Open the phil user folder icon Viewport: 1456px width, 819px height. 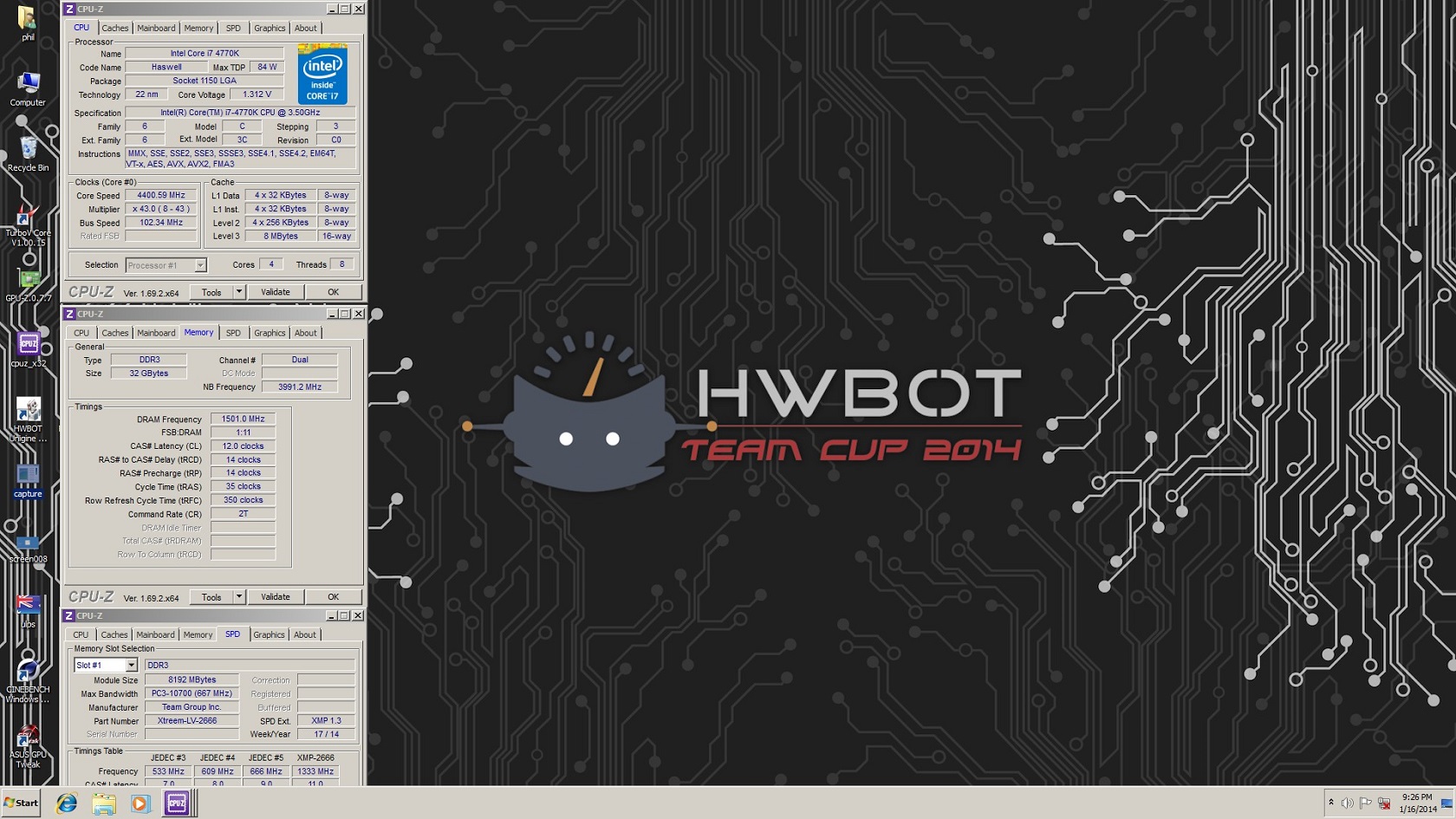tap(27, 22)
